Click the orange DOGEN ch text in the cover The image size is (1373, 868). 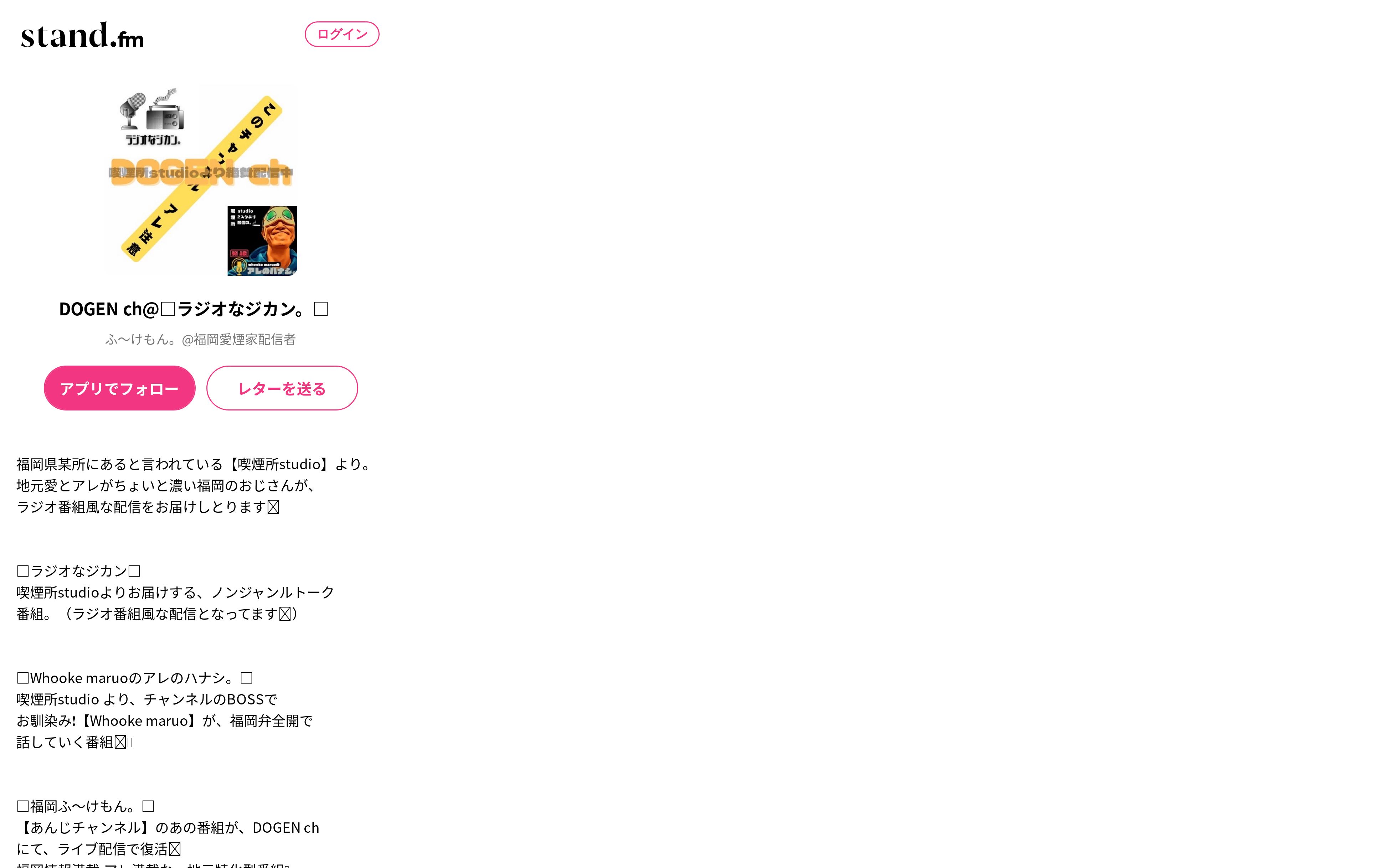[x=201, y=172]
